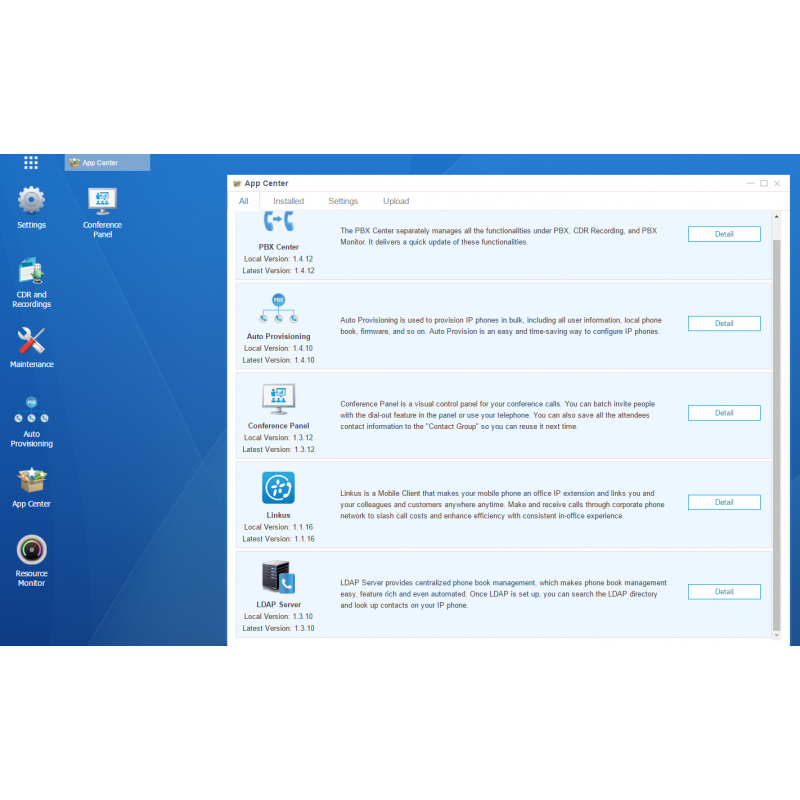View Detail for Auto Provisioning app

[x=724, y=324]
